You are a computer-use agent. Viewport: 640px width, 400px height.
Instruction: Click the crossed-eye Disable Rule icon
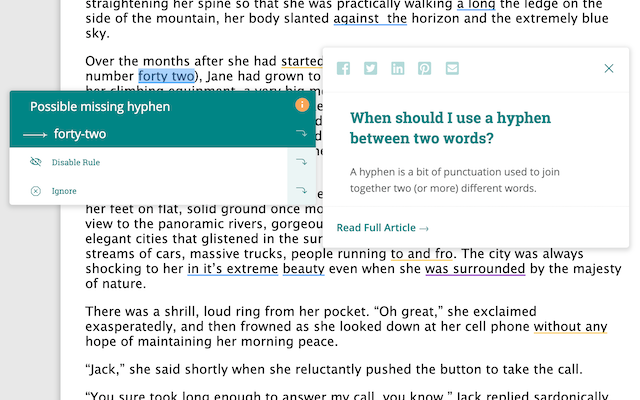36,162
